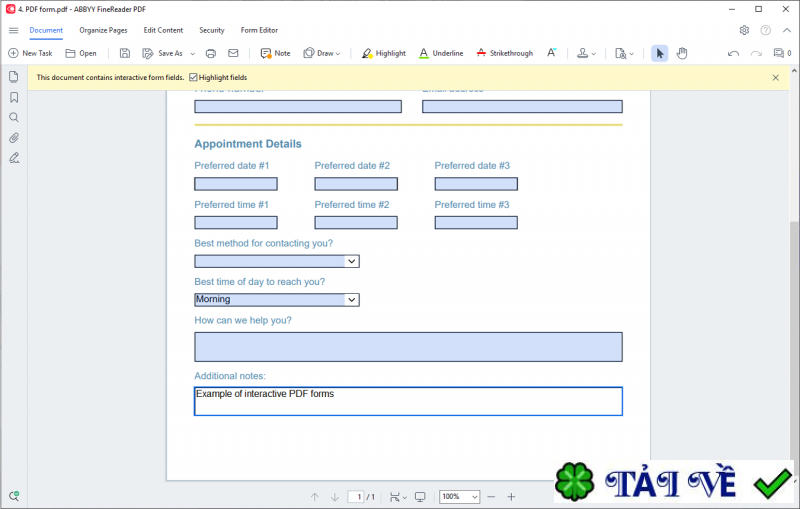Click the Additional notes text box

[408, 401]
